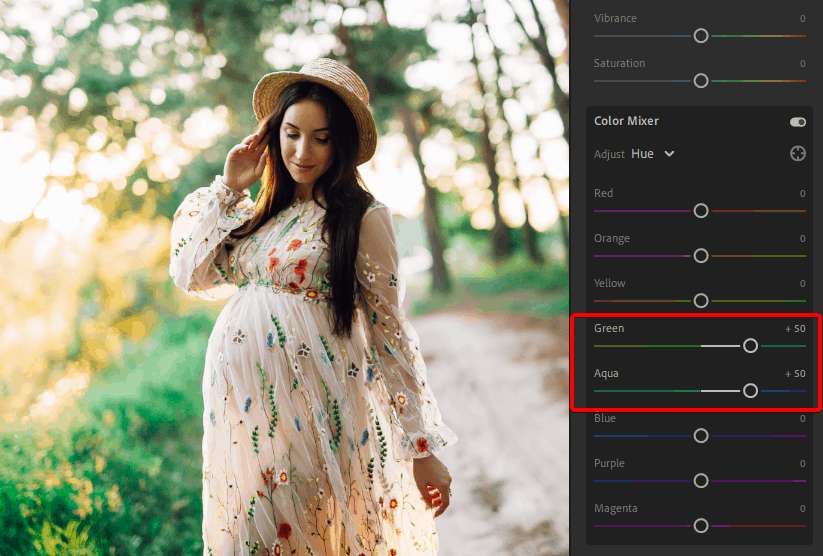The height and width of the screenshot is (556, 823).
Task: Click the Purple hue slider handle
Action: coord(701,480)
